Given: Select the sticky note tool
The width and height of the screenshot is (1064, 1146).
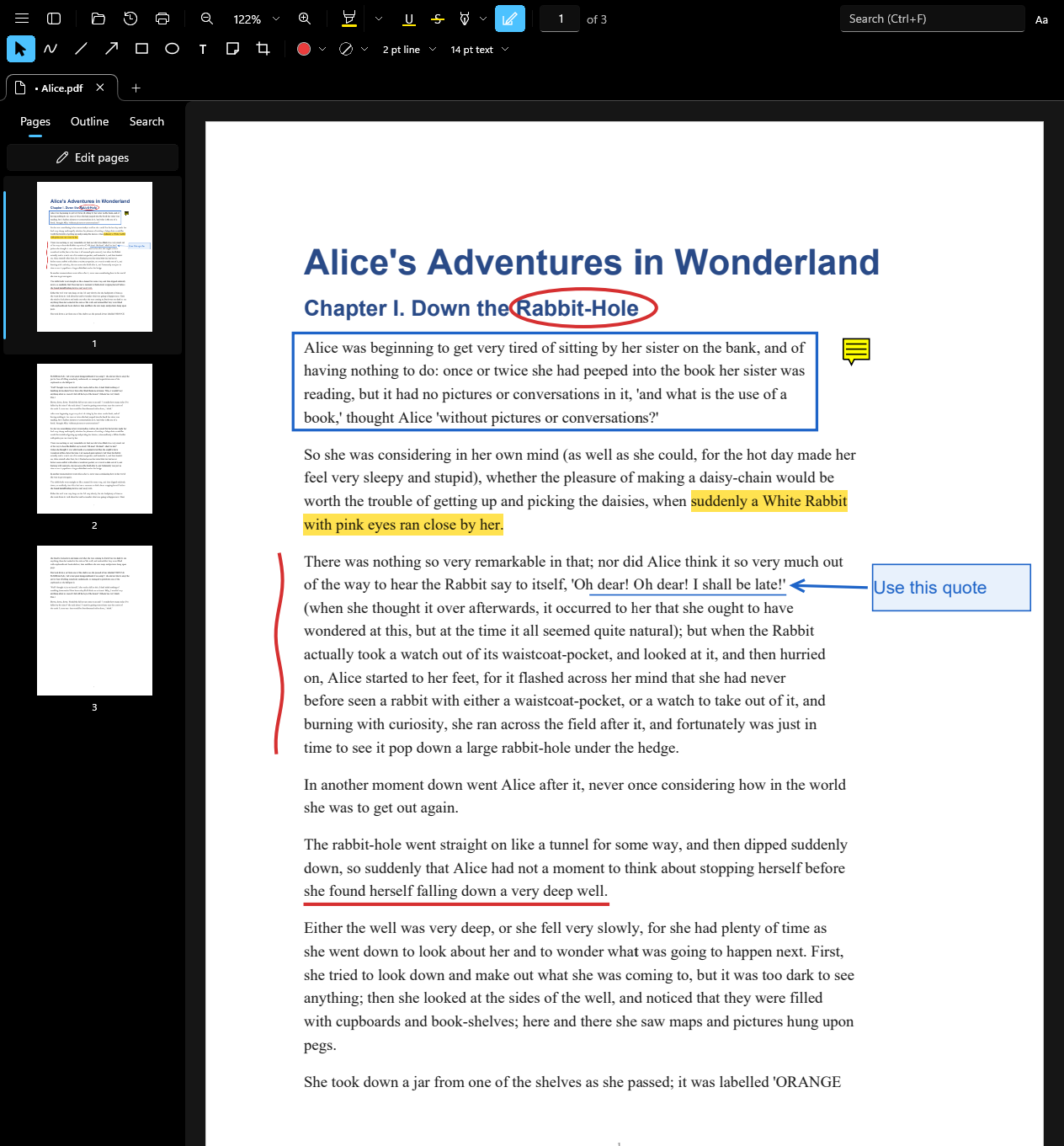Looking at the screenshot, I should tap(233, 49).
